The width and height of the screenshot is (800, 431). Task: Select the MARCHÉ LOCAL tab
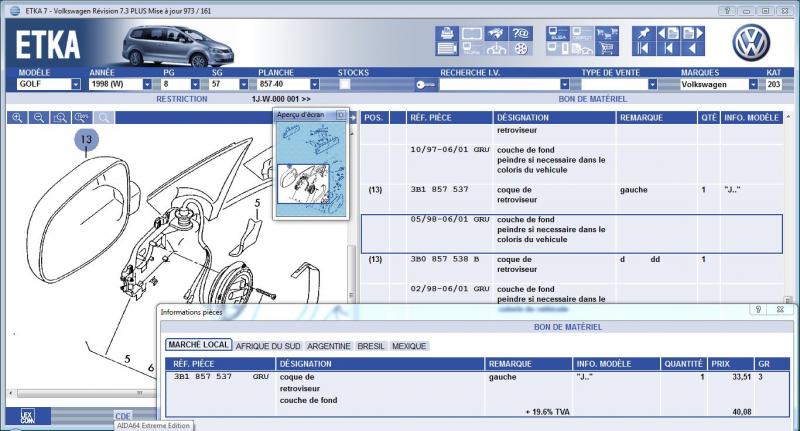(198, 345)
